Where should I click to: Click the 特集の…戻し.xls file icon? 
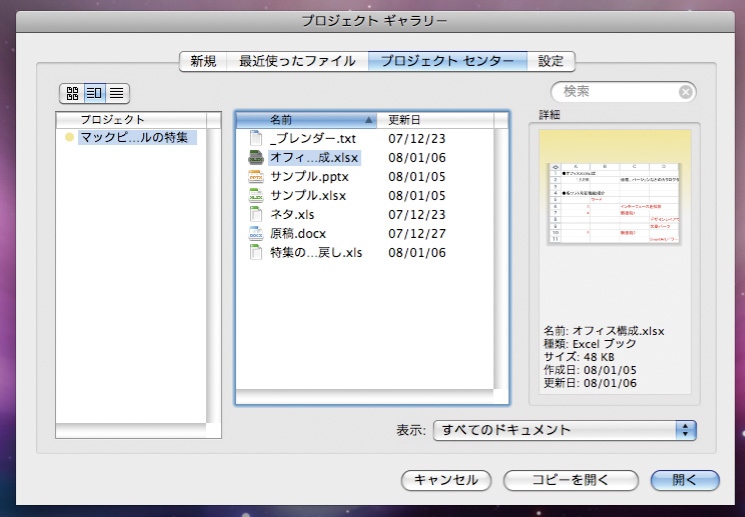coord(256,252)
